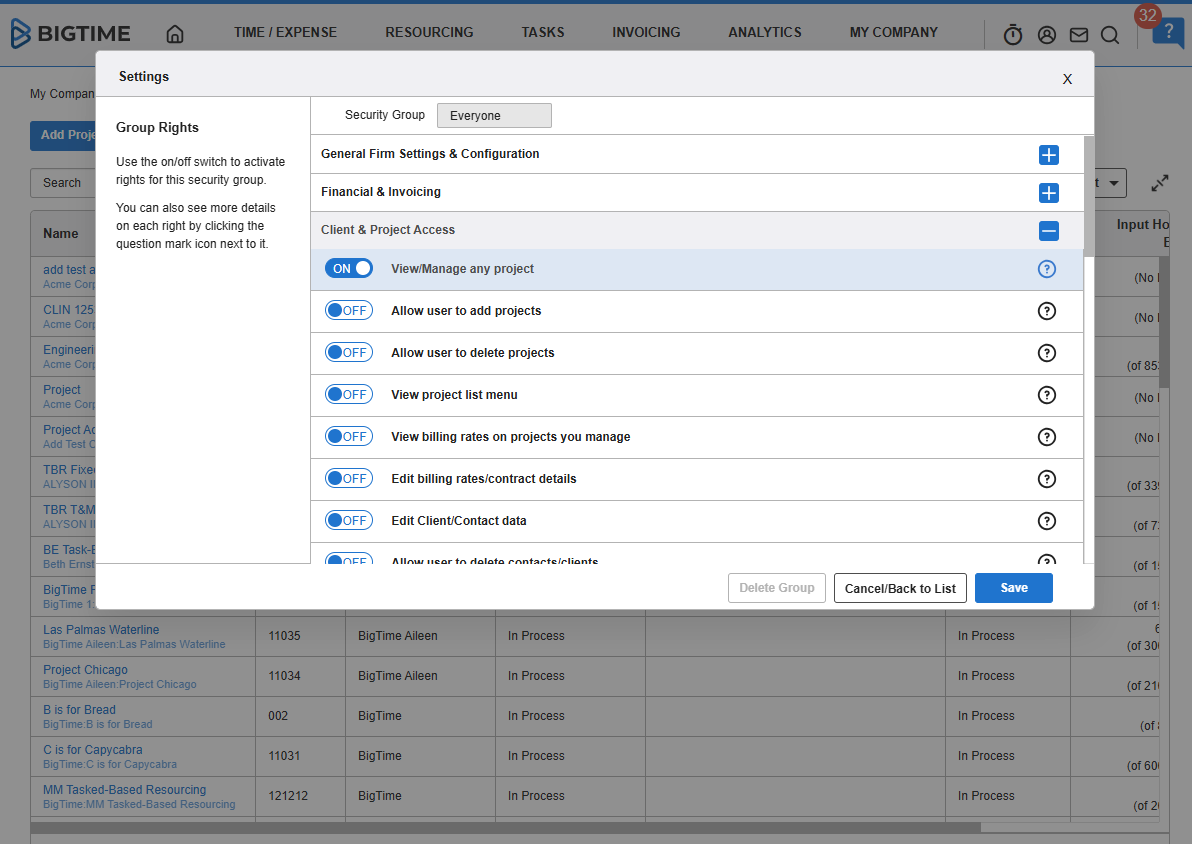Show help for Edit Client/Contact data

(1047, 521)
